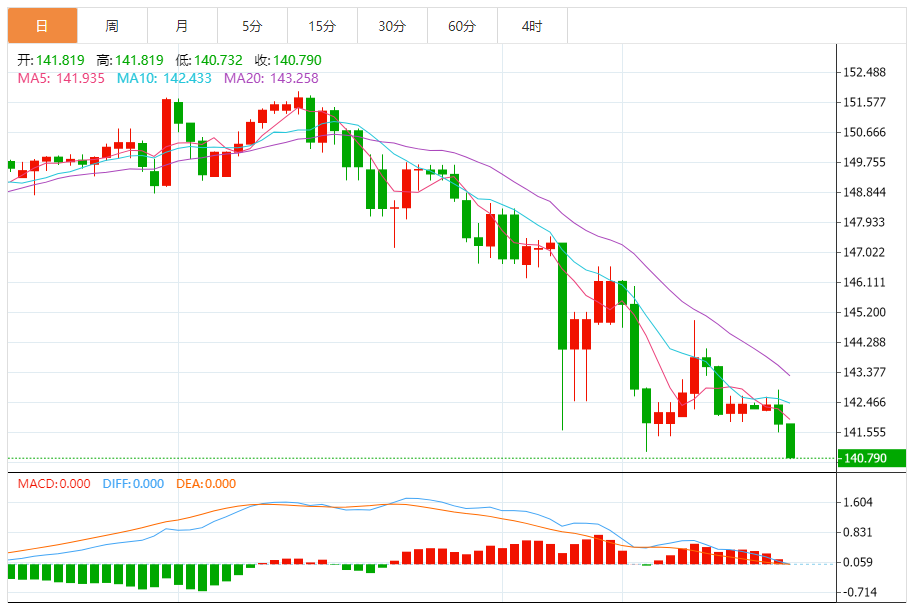915x603 pixels.
Task: Click the MACD: 0.000 label
Action: 54,483
